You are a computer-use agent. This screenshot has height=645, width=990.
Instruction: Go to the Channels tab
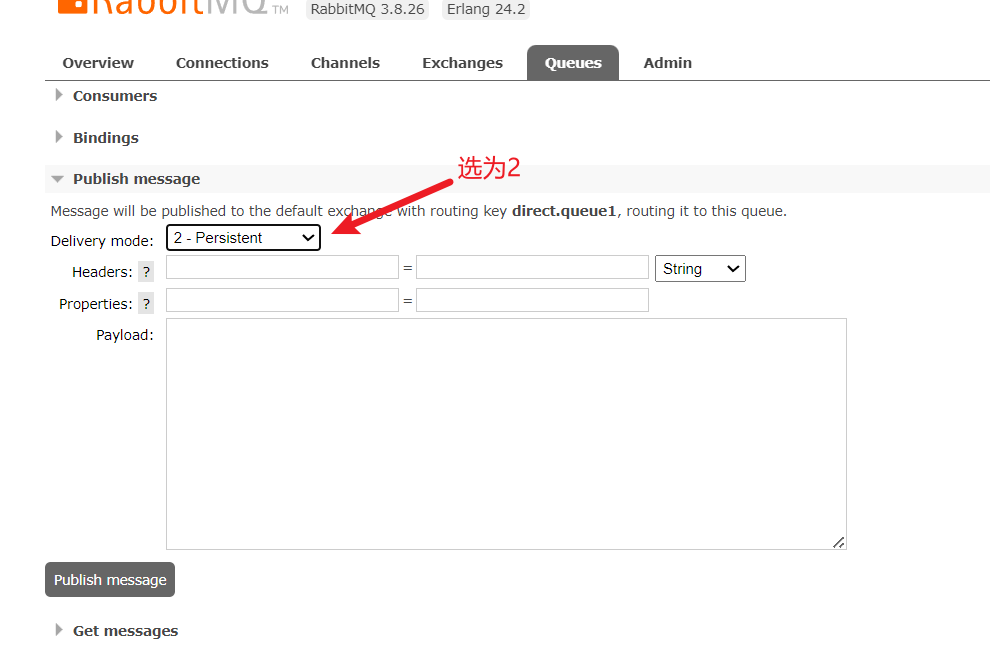[345, 63]
